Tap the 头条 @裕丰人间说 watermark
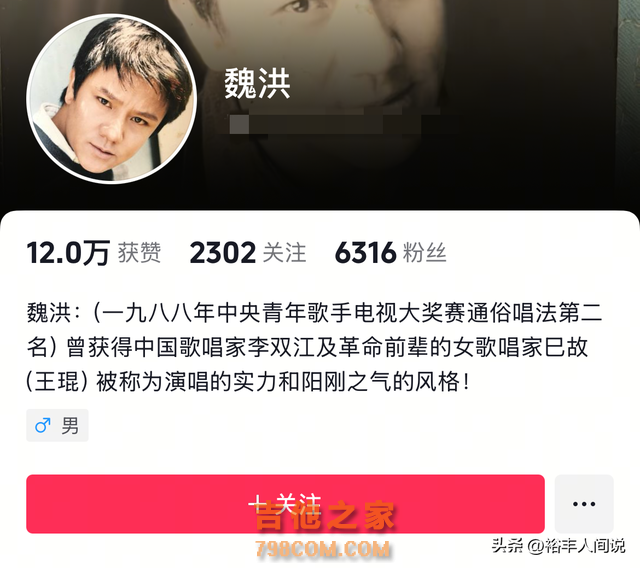The image size is (640, 568). [558, 546]
